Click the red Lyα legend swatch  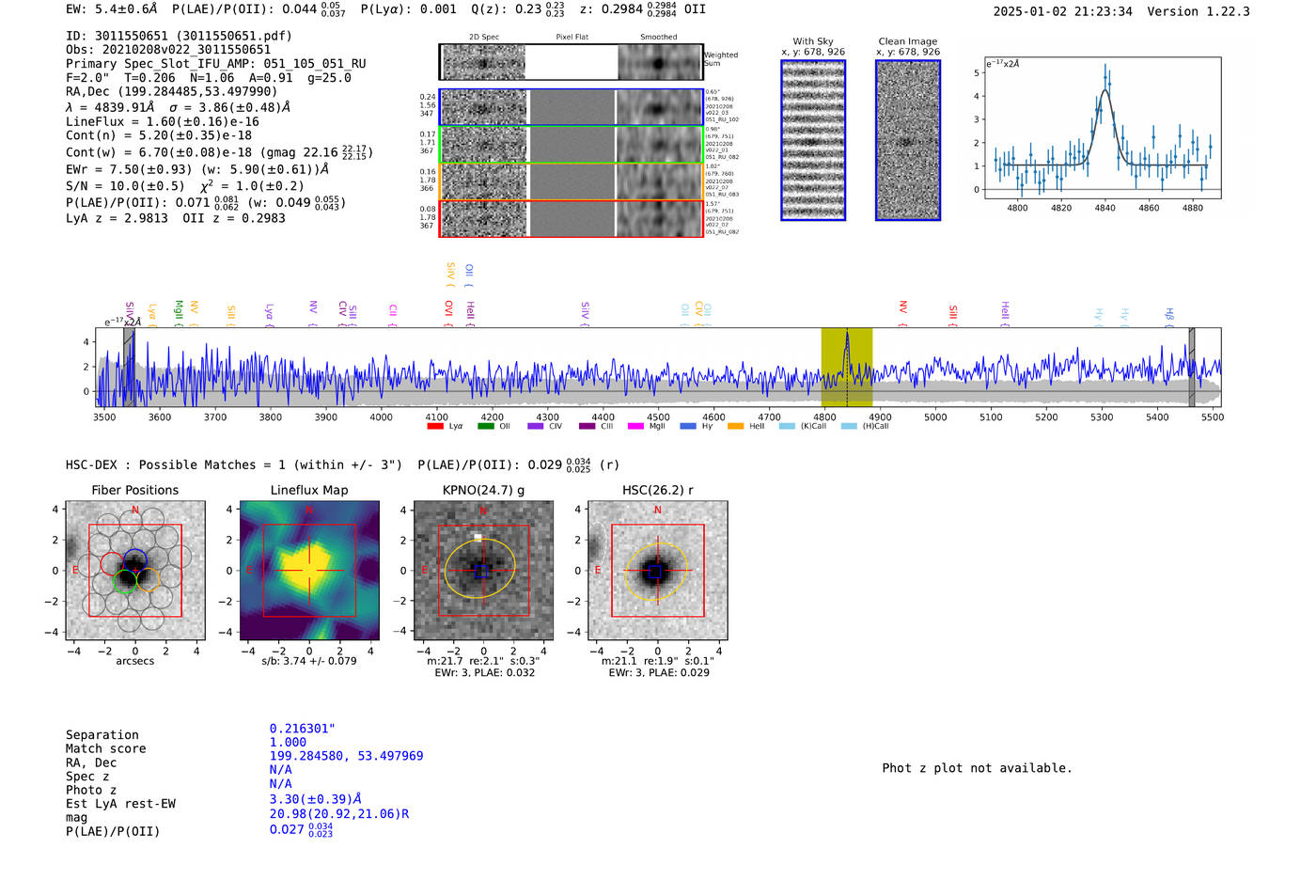click(x=434, y=426)
